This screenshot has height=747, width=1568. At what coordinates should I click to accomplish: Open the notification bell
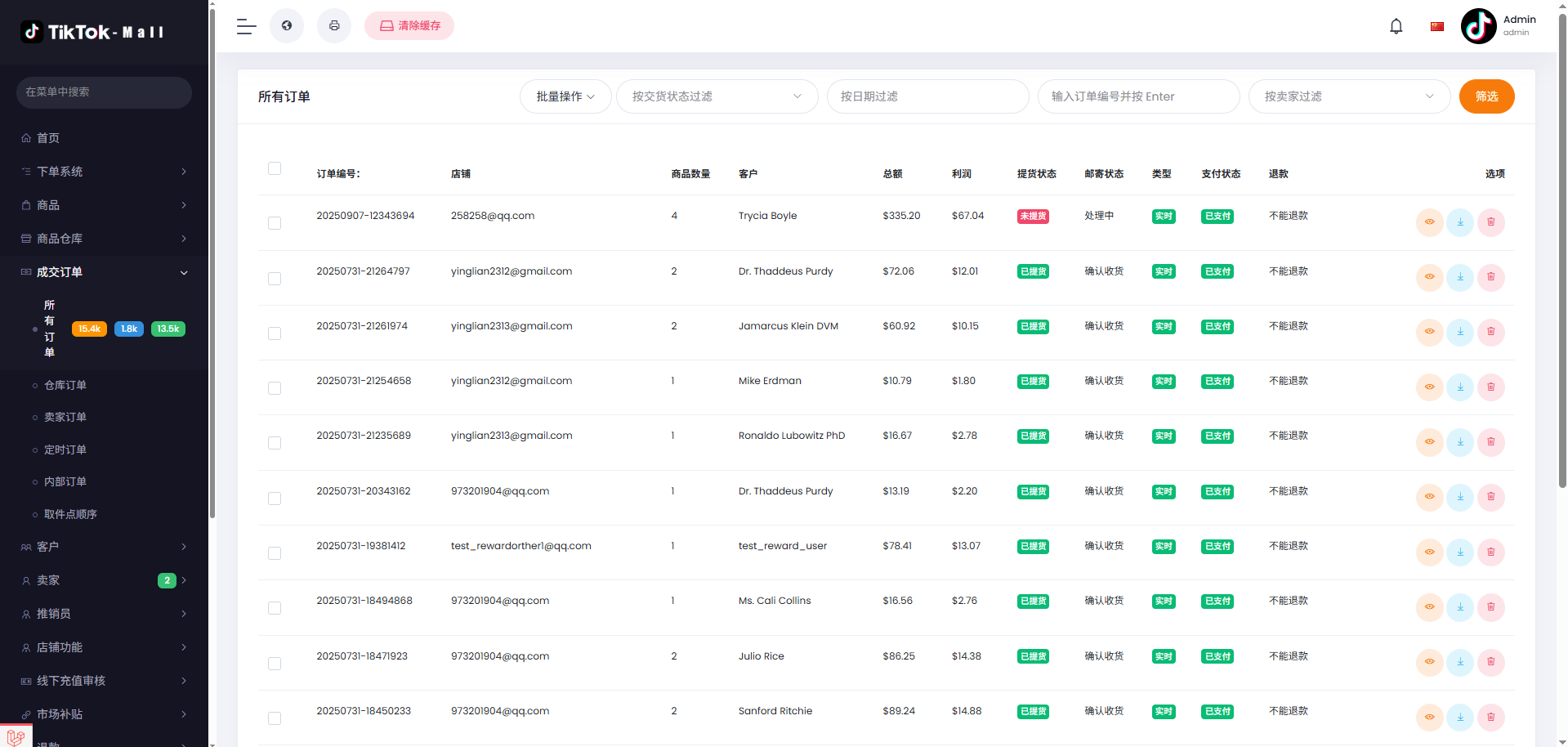click(1396, 26)
